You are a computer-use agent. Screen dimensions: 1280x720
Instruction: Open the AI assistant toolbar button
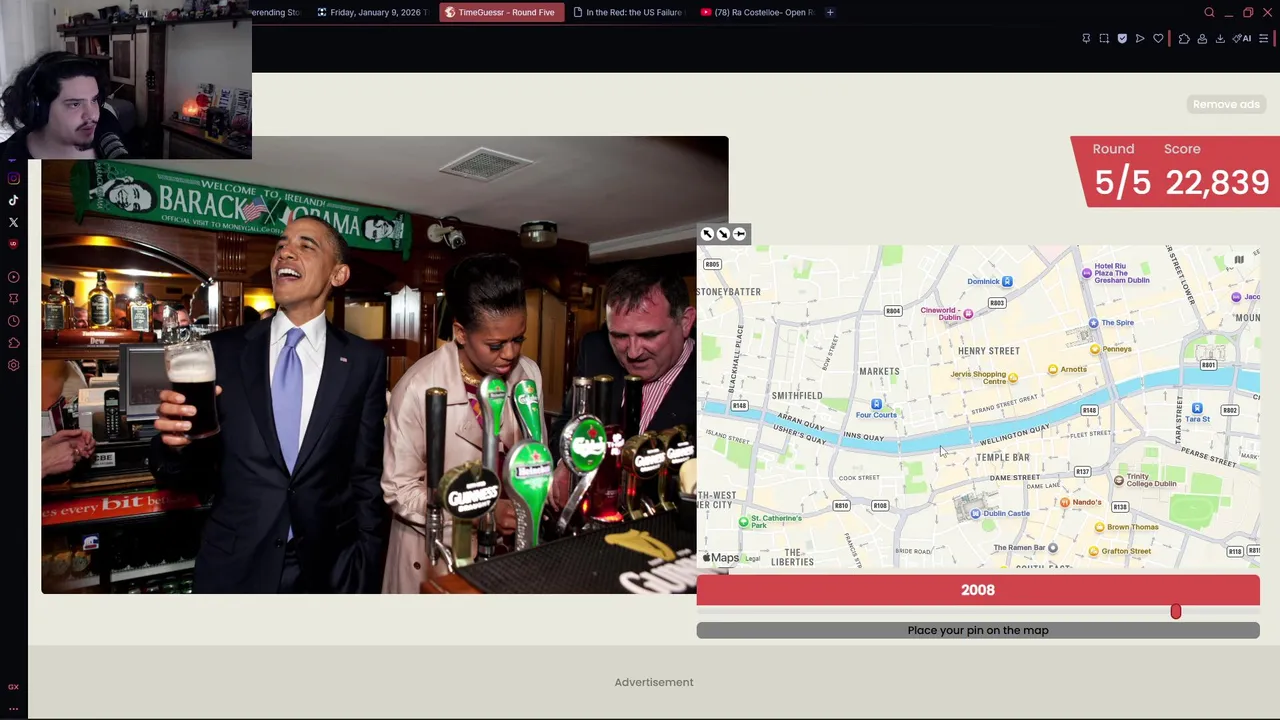pyautogui.click(x=1242, y=39)
